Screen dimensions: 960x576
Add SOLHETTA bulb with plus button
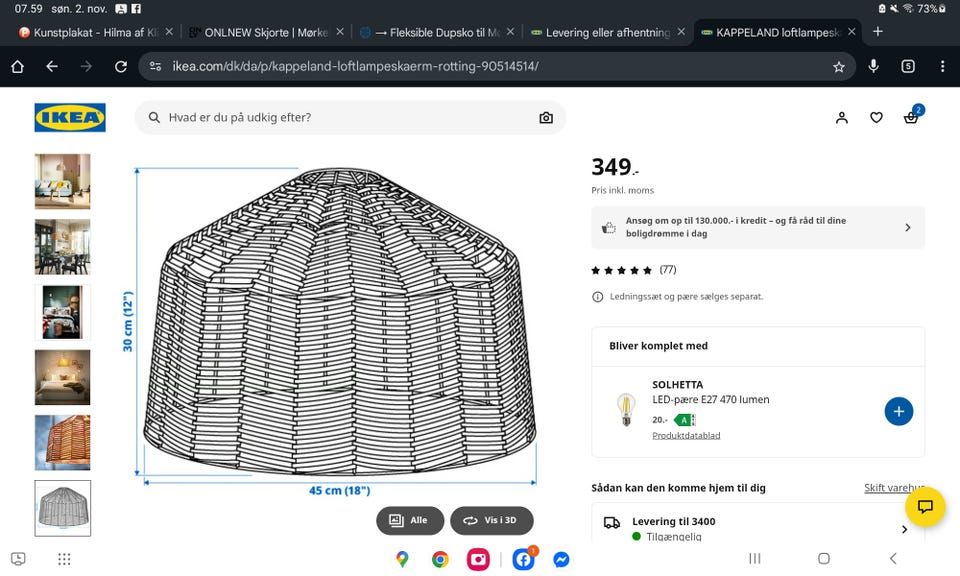(x=898, y=411)
